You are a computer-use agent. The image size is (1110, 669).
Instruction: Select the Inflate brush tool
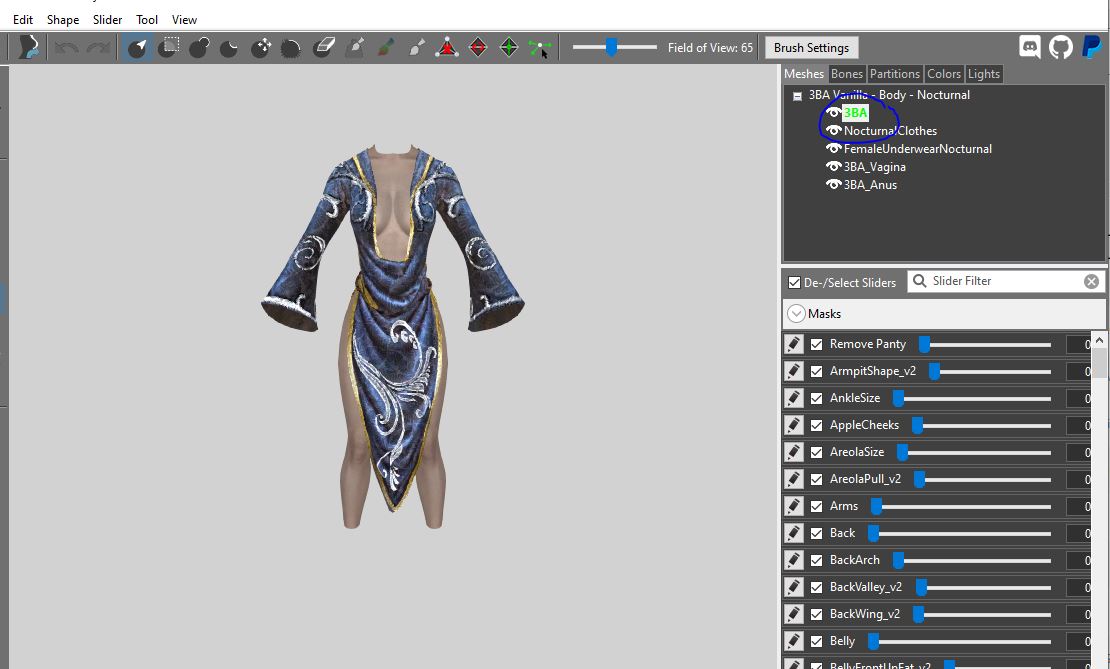[x=199, y=47]
